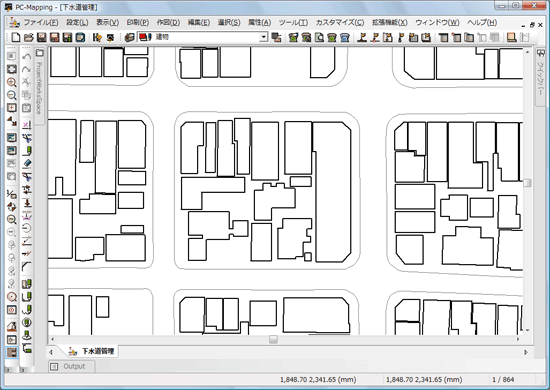550x390 pixels.
Task: Click the icon right of layer dropdown
Action: pyautogui.click(x=276, y=37)
